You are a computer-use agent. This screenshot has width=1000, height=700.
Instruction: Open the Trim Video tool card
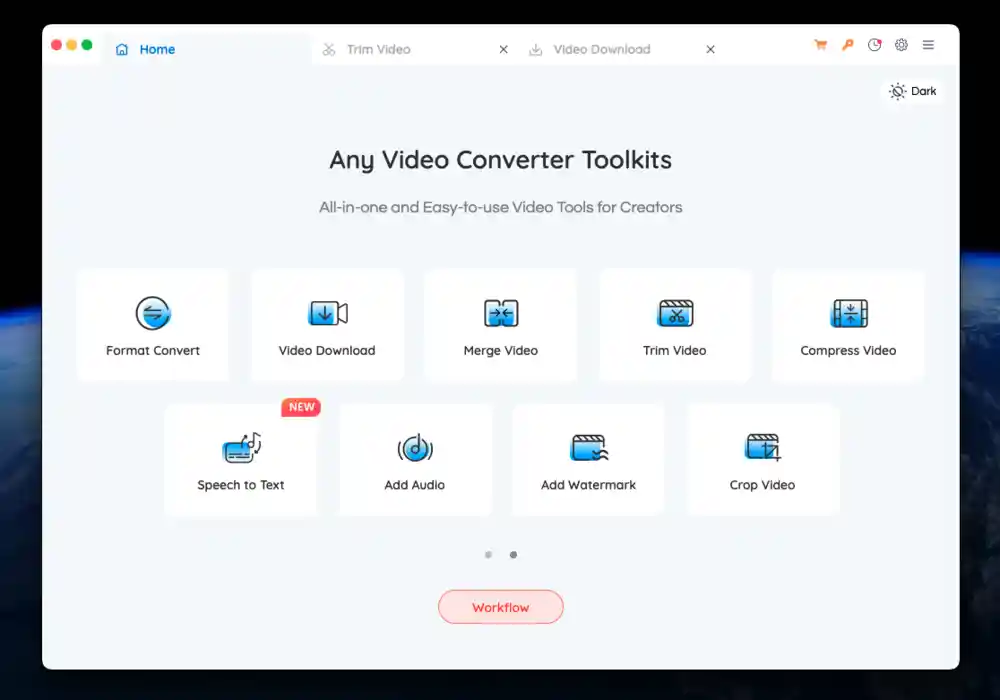674,325
